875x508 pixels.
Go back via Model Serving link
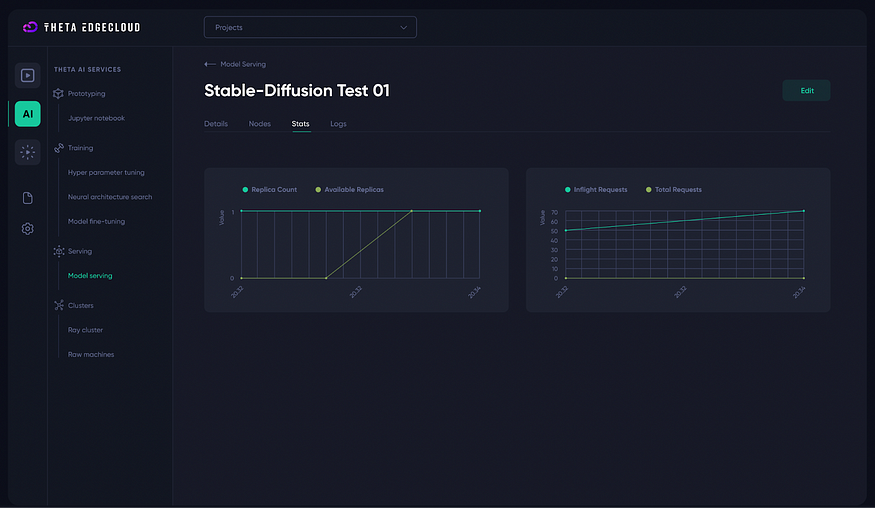click(x=243, y=64)
